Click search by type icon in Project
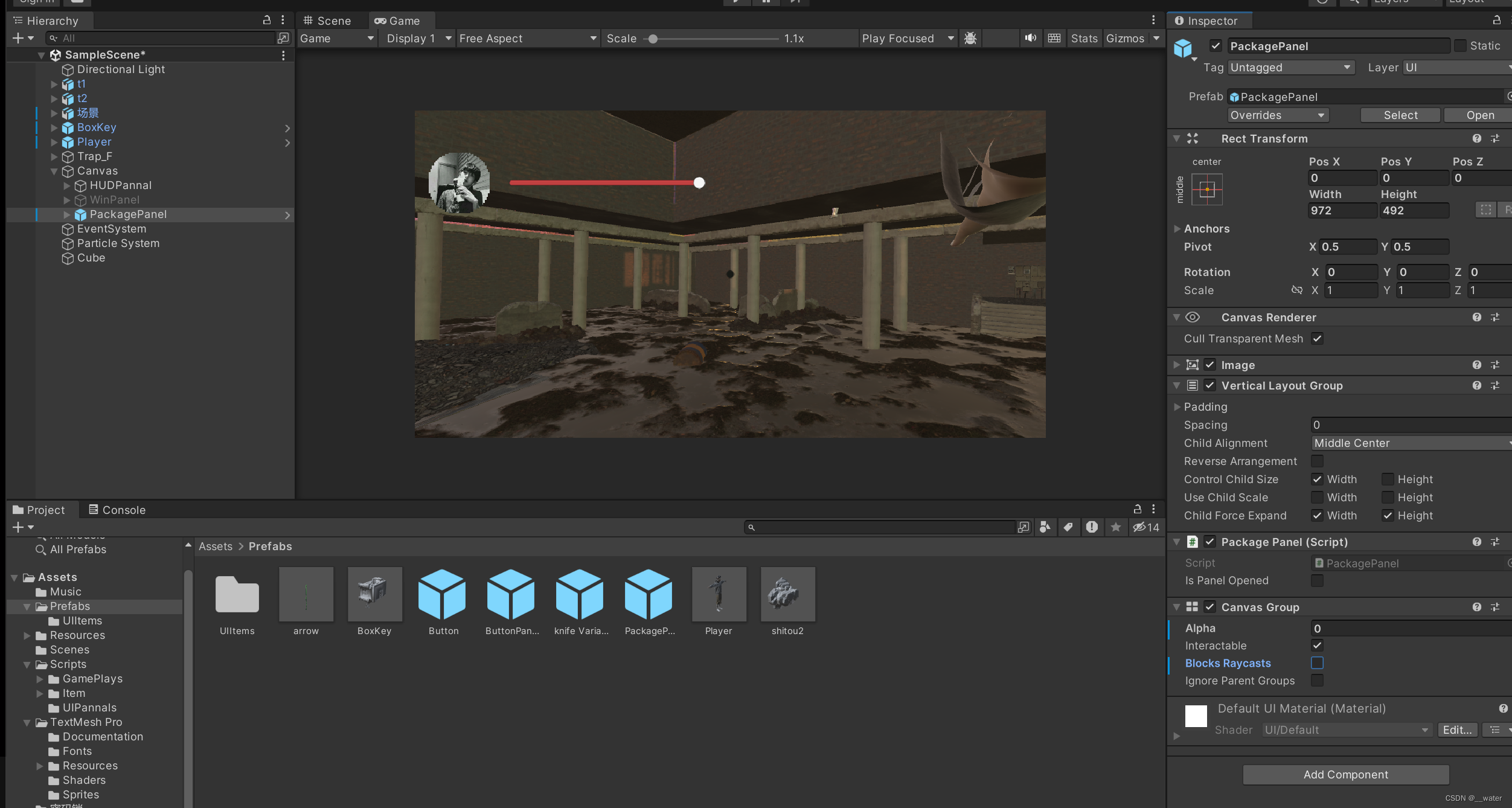 click(1045, 527)
